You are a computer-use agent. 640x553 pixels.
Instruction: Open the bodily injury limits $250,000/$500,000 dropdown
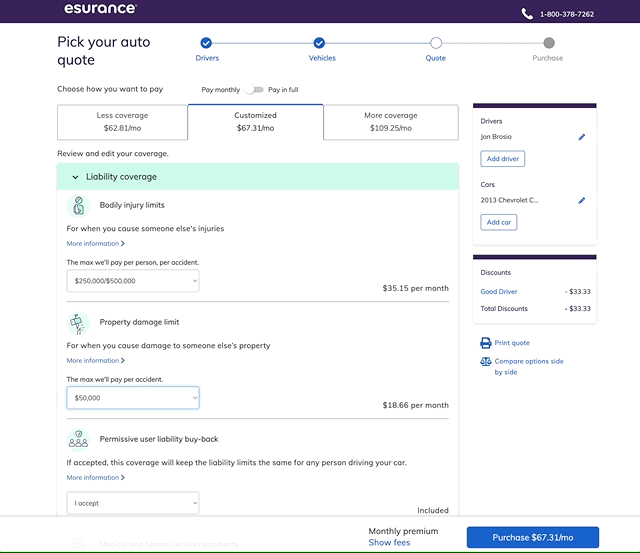click(133, 281)
